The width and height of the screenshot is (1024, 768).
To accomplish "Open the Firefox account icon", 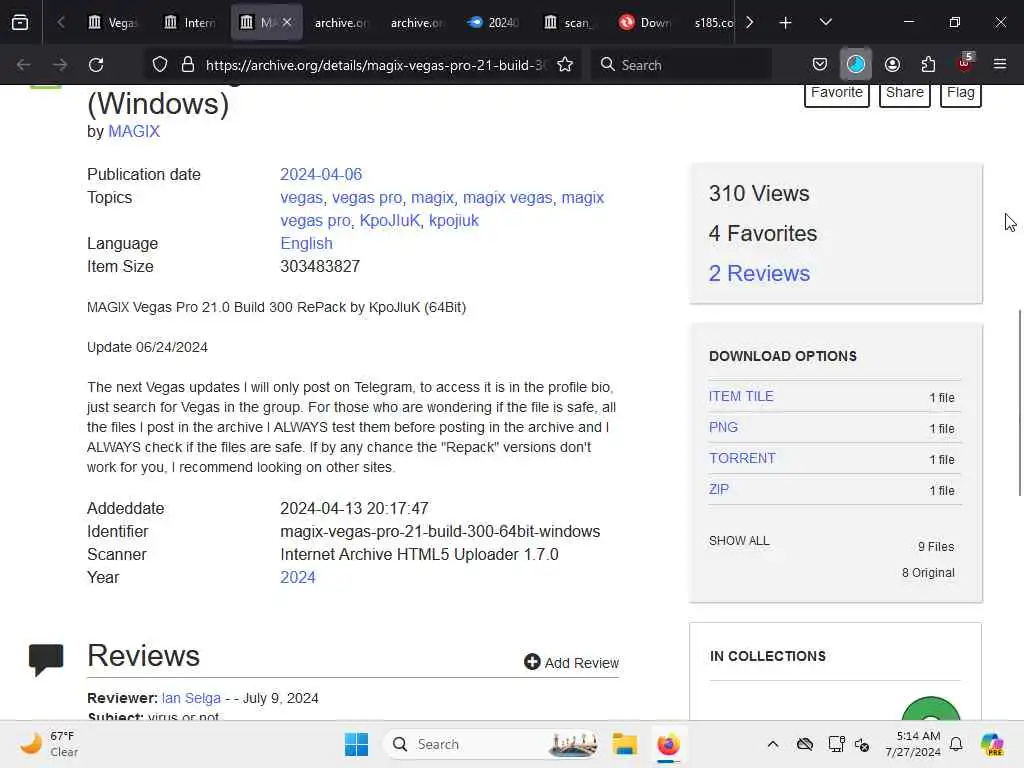I will point(892,65).
